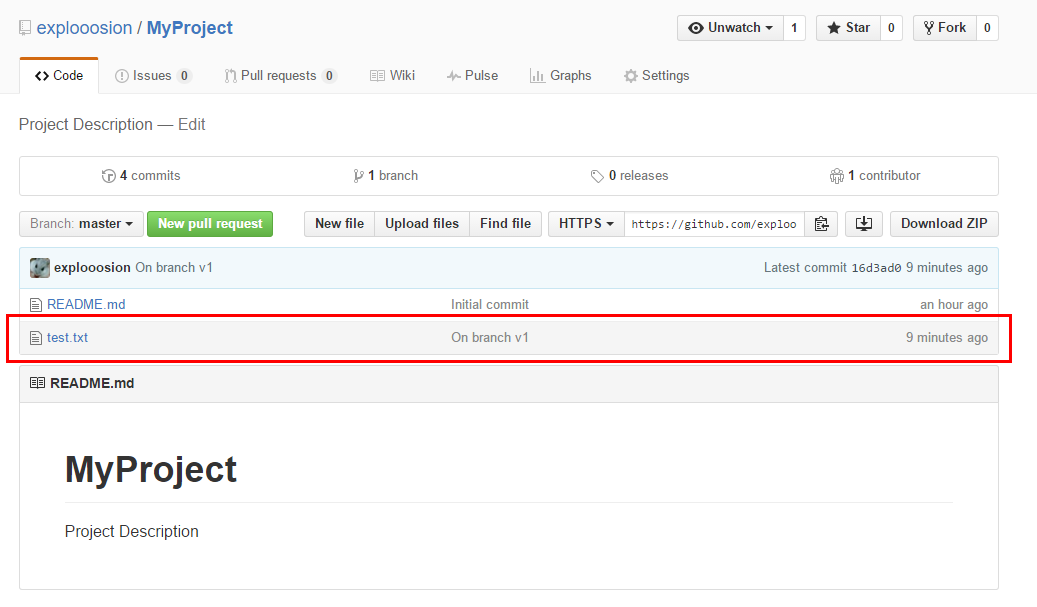View the 1 branch link
Image resolution: width=1037 pixels, height=607 pixels.
tap(386, 176)
